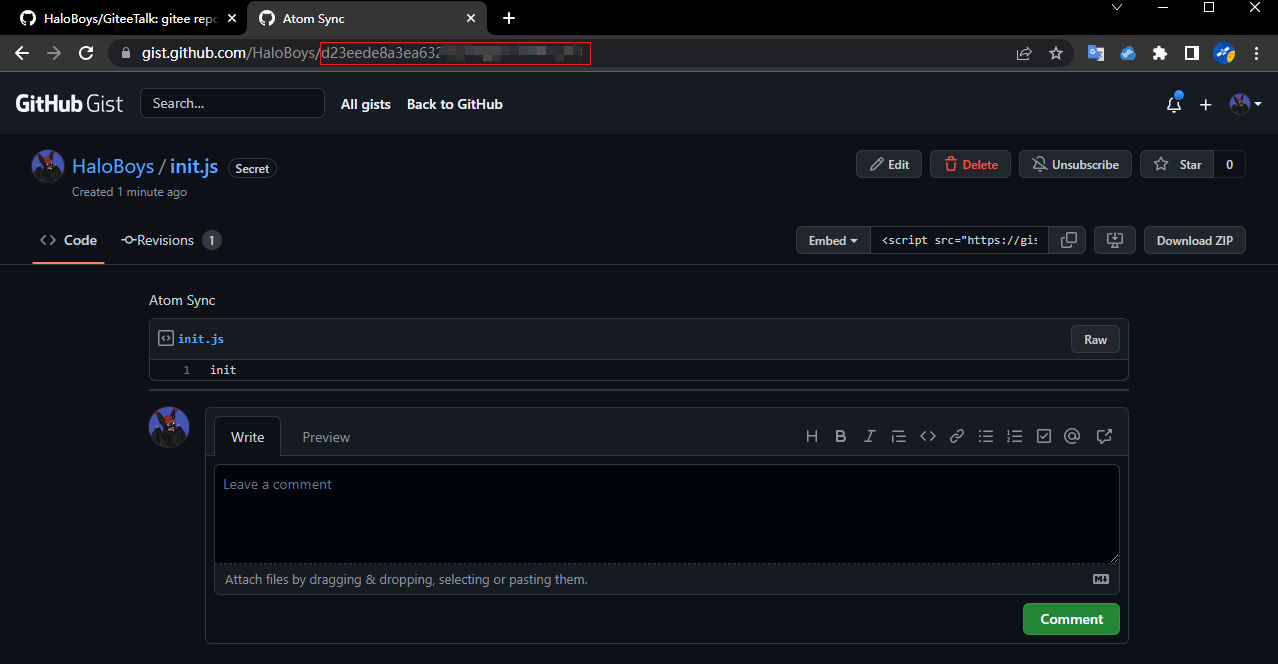Screen dimensions: 1278x664
Task: Insert a bulleted list in comment
Action: [986, 436]
